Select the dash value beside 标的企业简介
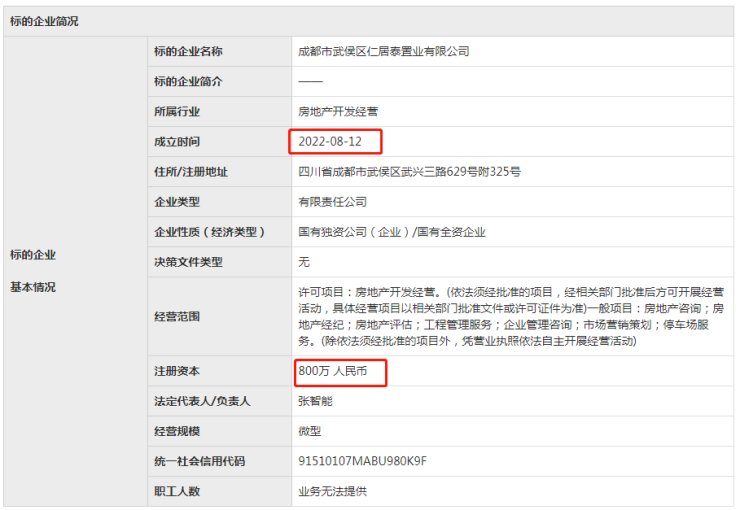Viewport: 740px width, 510px height. pyautogui.click(x=311, y=82)
